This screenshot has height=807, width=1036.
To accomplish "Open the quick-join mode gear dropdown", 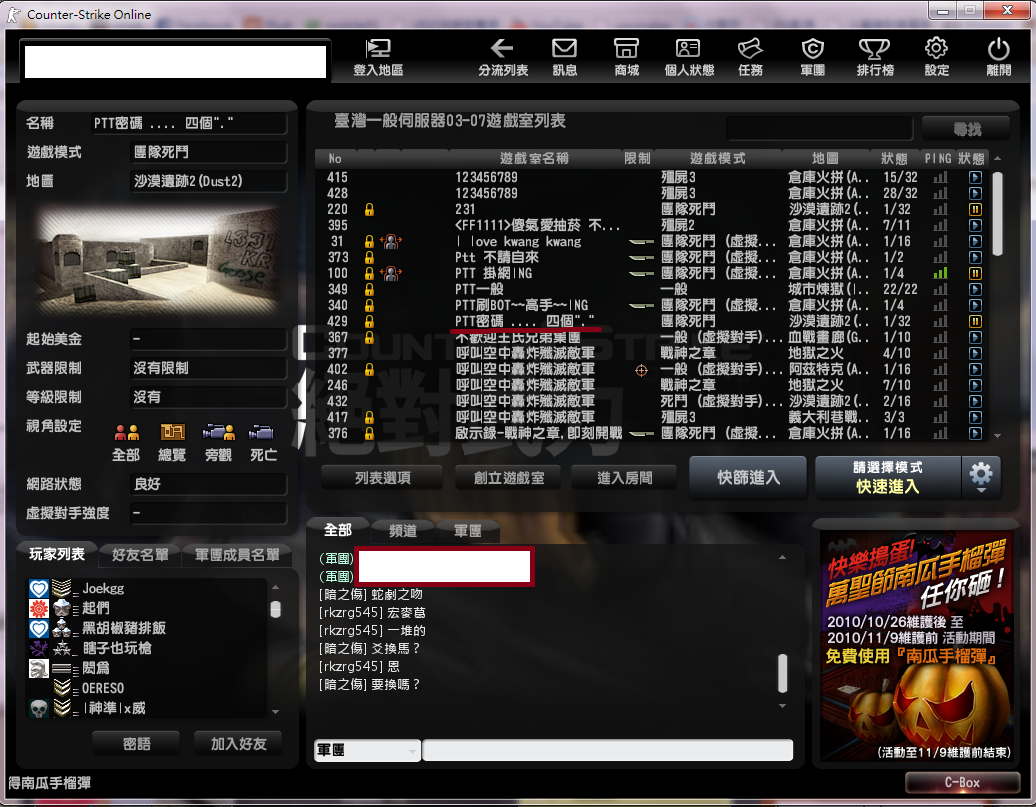I will click(x=980, y=477).
